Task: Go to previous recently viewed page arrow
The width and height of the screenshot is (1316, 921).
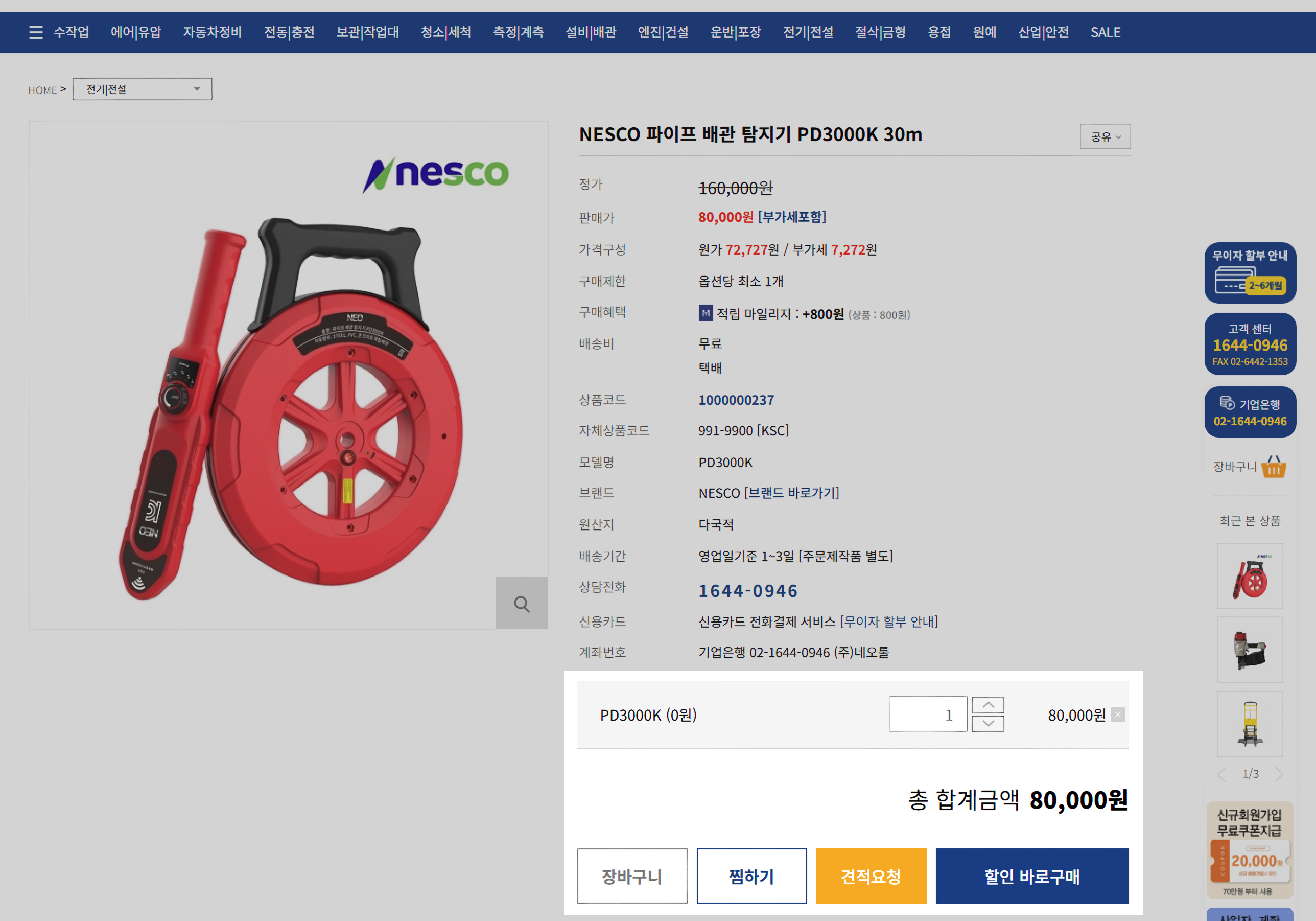Action: [x=1221, y=774]
